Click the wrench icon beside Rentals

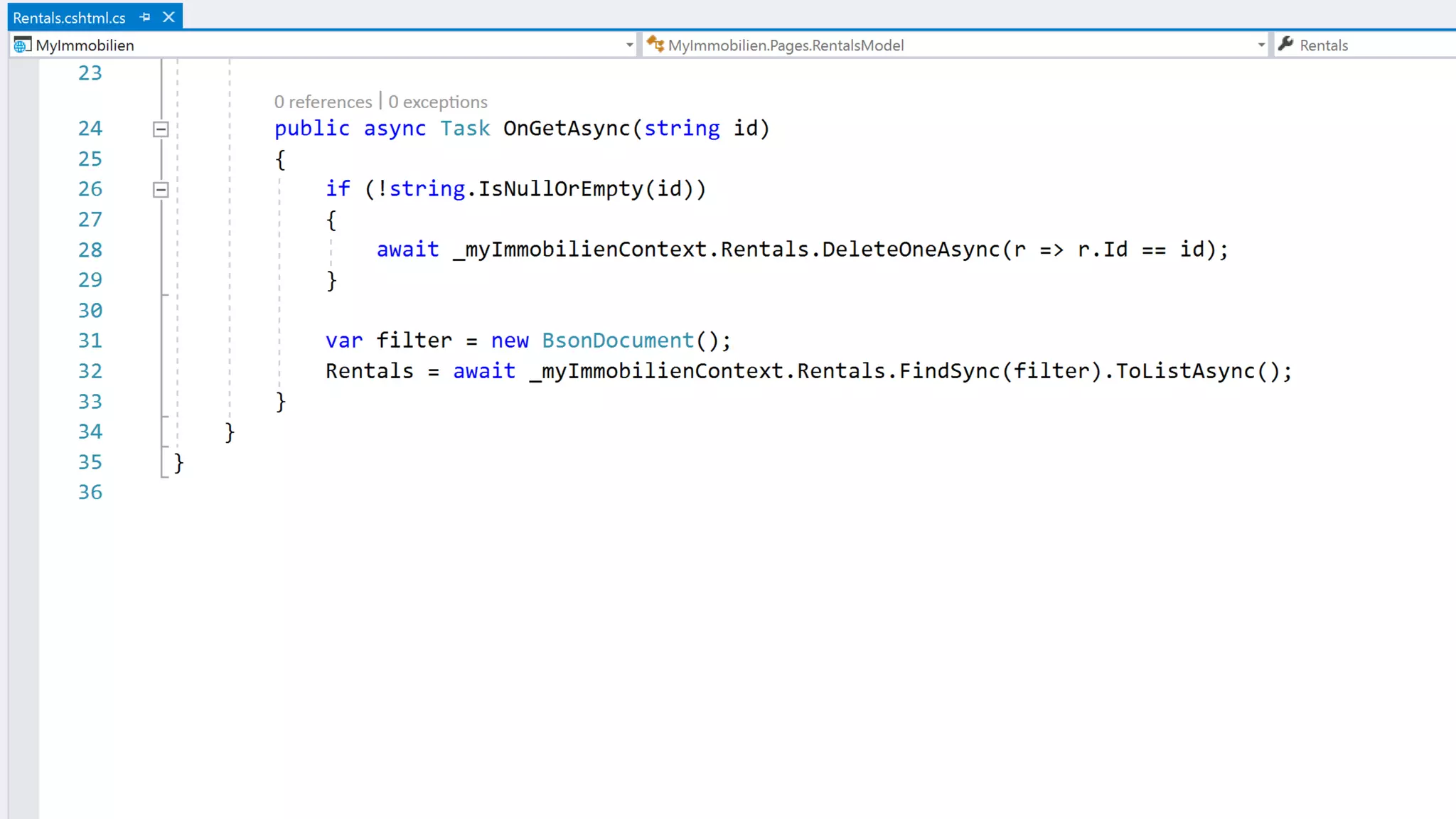1285,45
